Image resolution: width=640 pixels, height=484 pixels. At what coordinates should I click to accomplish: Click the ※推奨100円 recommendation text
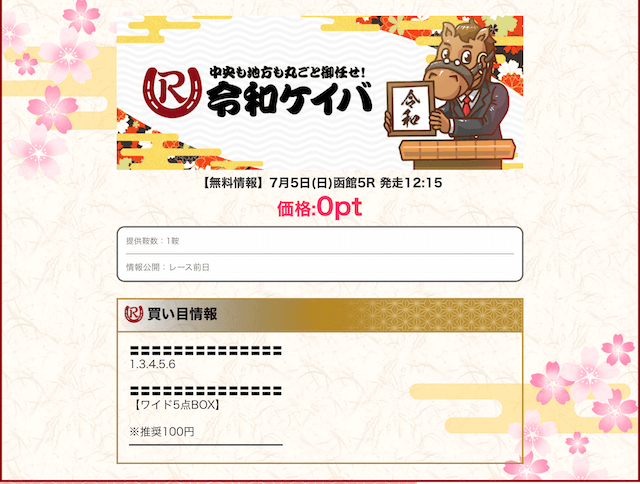[162, 432]
